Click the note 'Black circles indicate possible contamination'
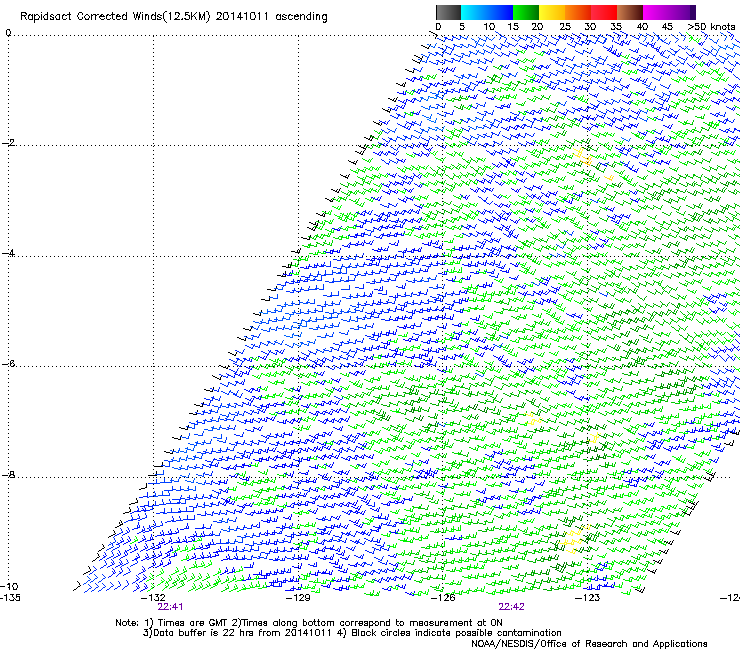Screen dimensions: 740x650 tap(456, 633)
